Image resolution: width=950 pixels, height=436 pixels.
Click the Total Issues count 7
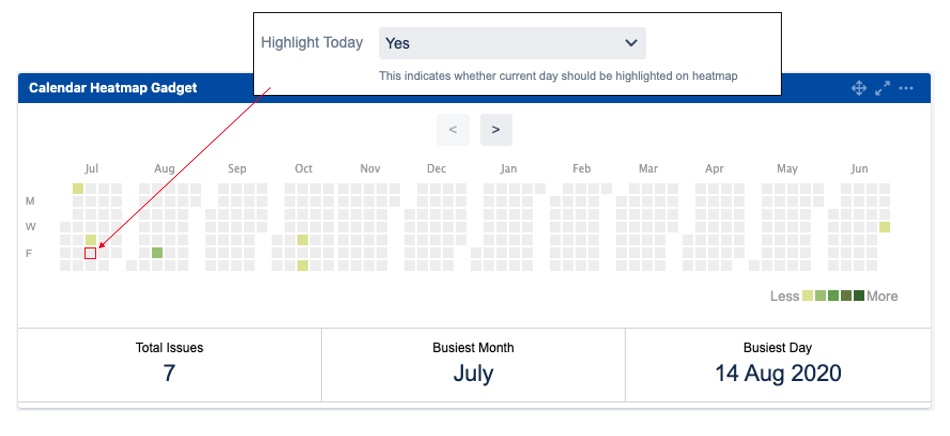pyautogui.click(x=169, y=374)
